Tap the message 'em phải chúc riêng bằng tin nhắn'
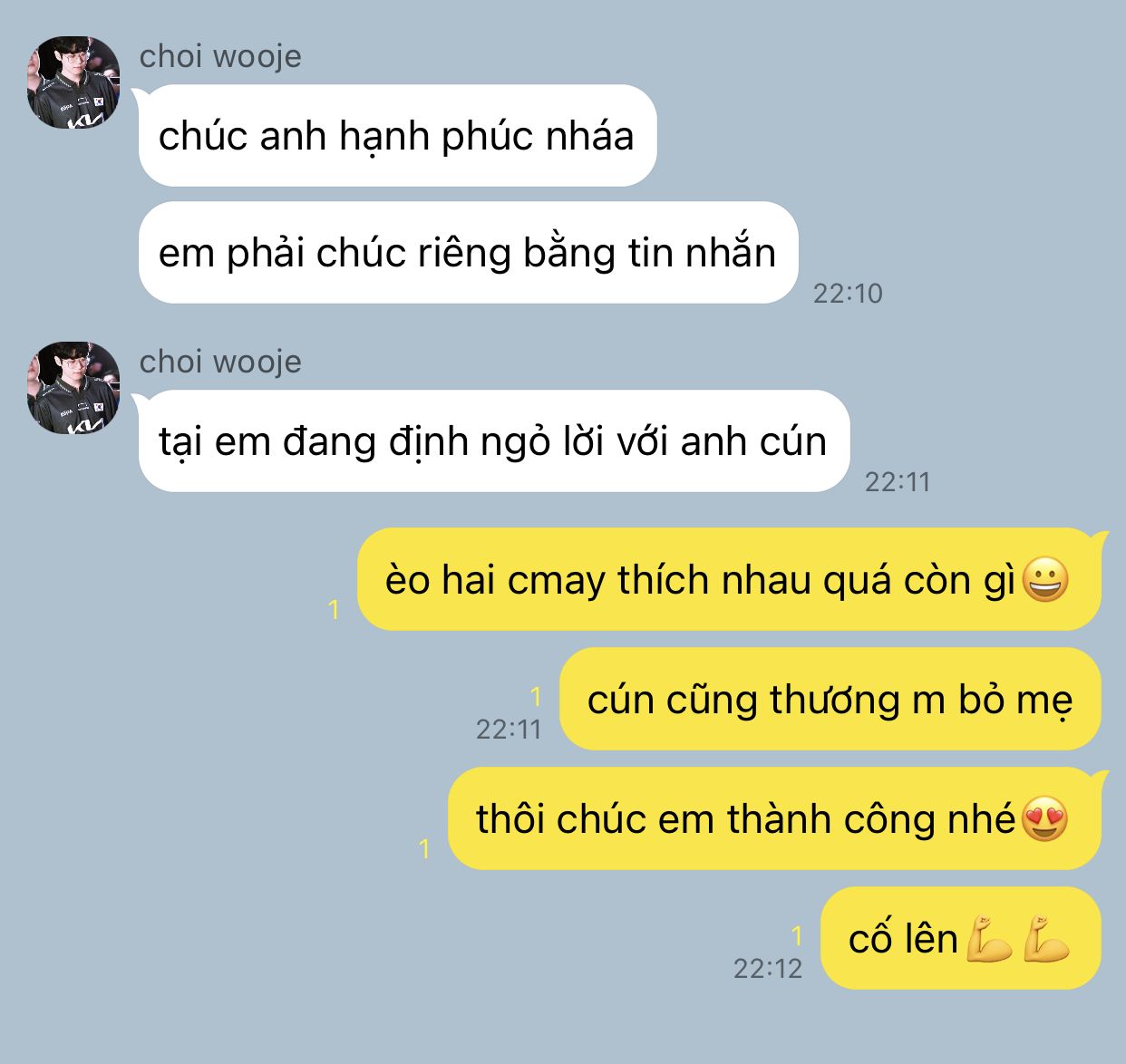Image resolution: width=1126 pixels, height=1064 pixels. [468, 253]
